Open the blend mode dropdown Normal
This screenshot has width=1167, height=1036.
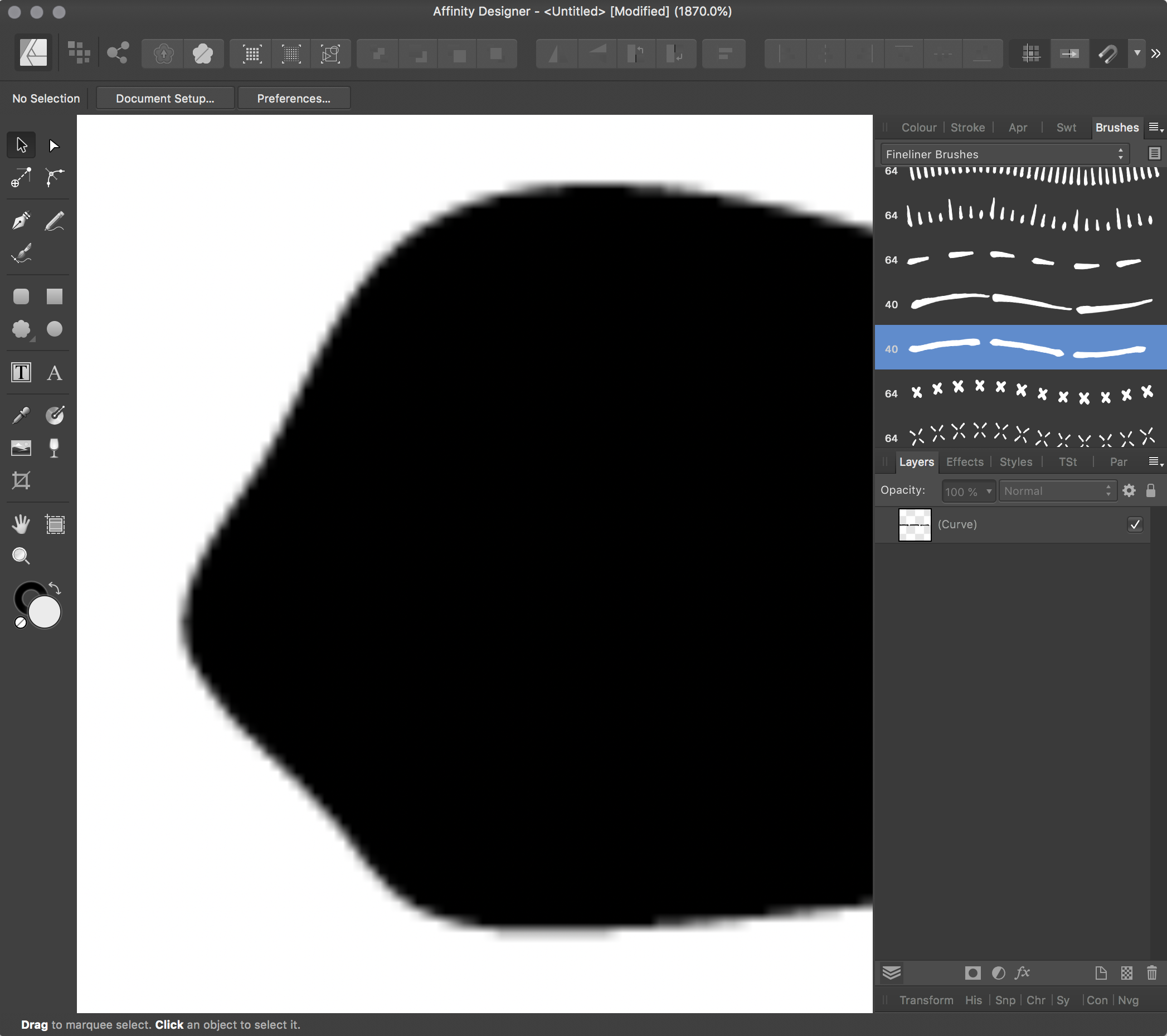tap(1055, 490)
